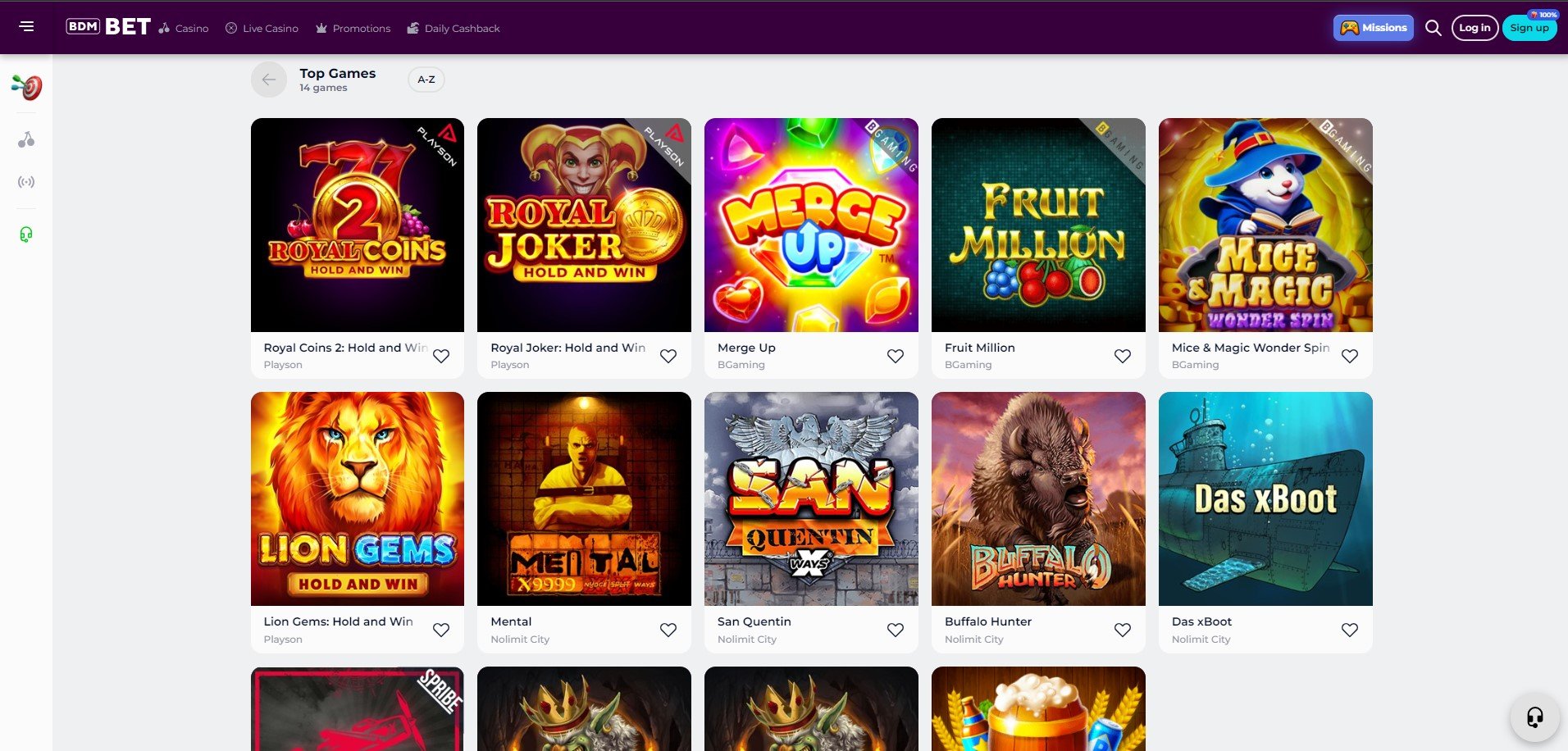Open the Royal Coins 2 game thumbnail

(358, 225)
